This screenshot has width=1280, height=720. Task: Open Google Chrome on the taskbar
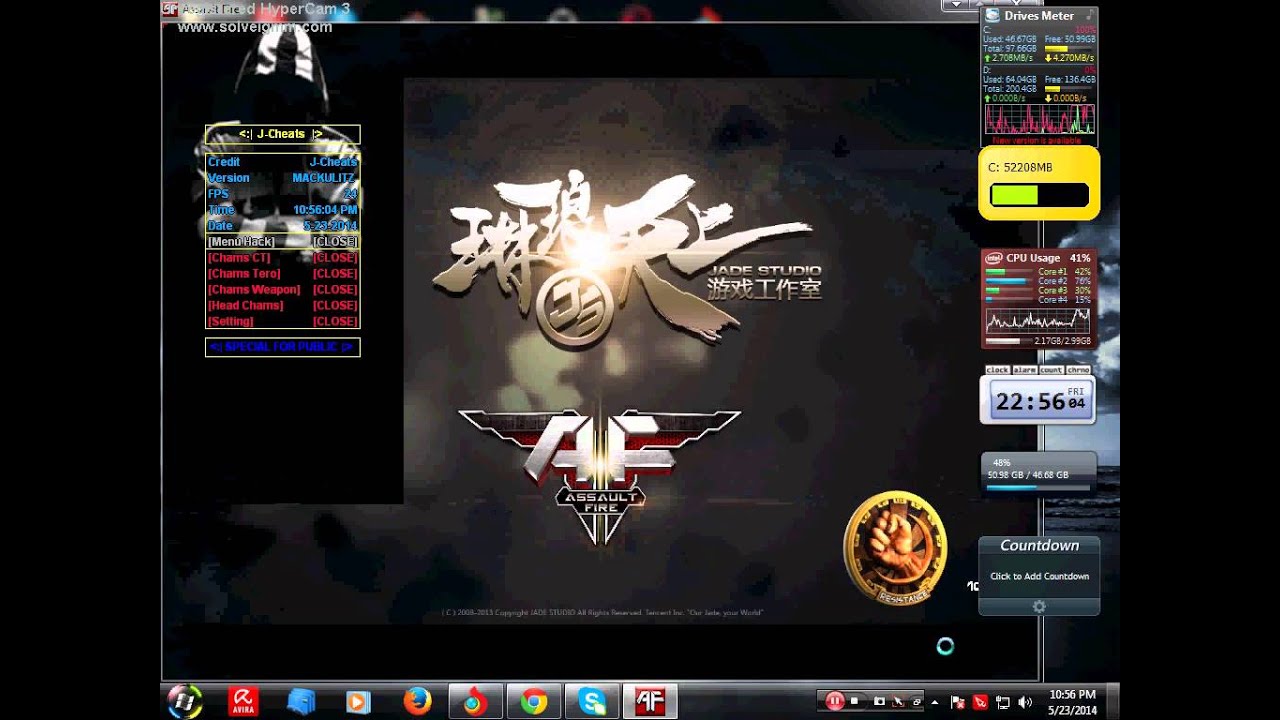[x=535, y=701]
